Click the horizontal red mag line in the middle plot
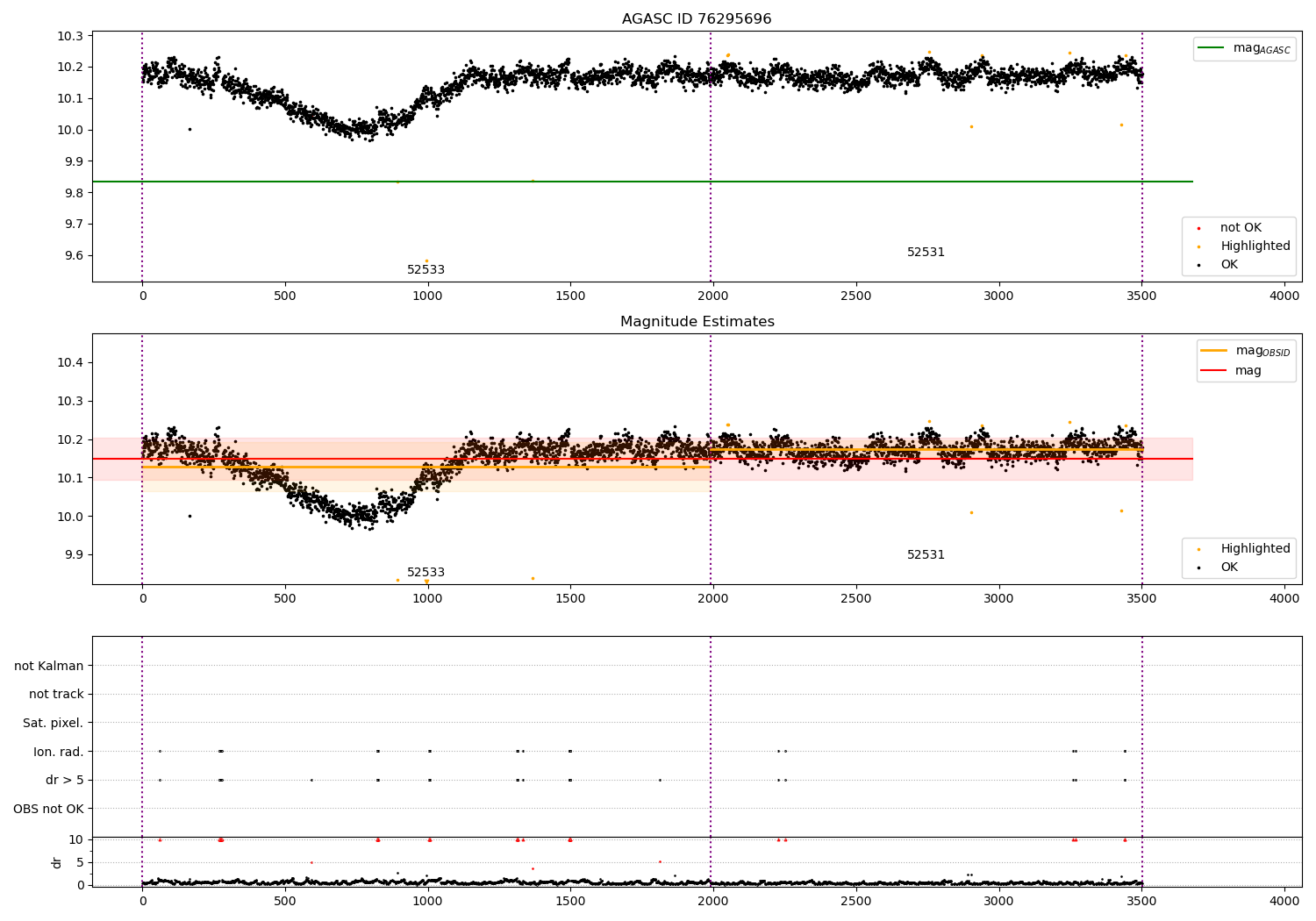 642,459
